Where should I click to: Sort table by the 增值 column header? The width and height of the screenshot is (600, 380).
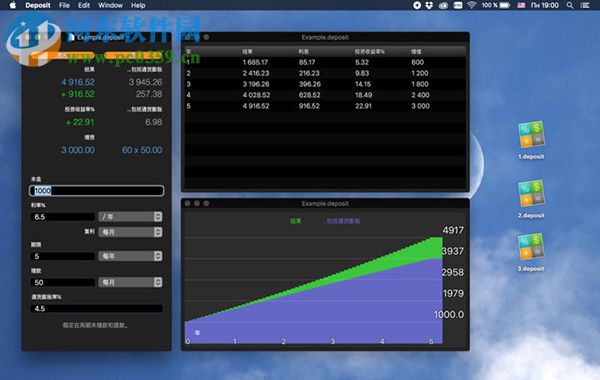click(416, 51)
